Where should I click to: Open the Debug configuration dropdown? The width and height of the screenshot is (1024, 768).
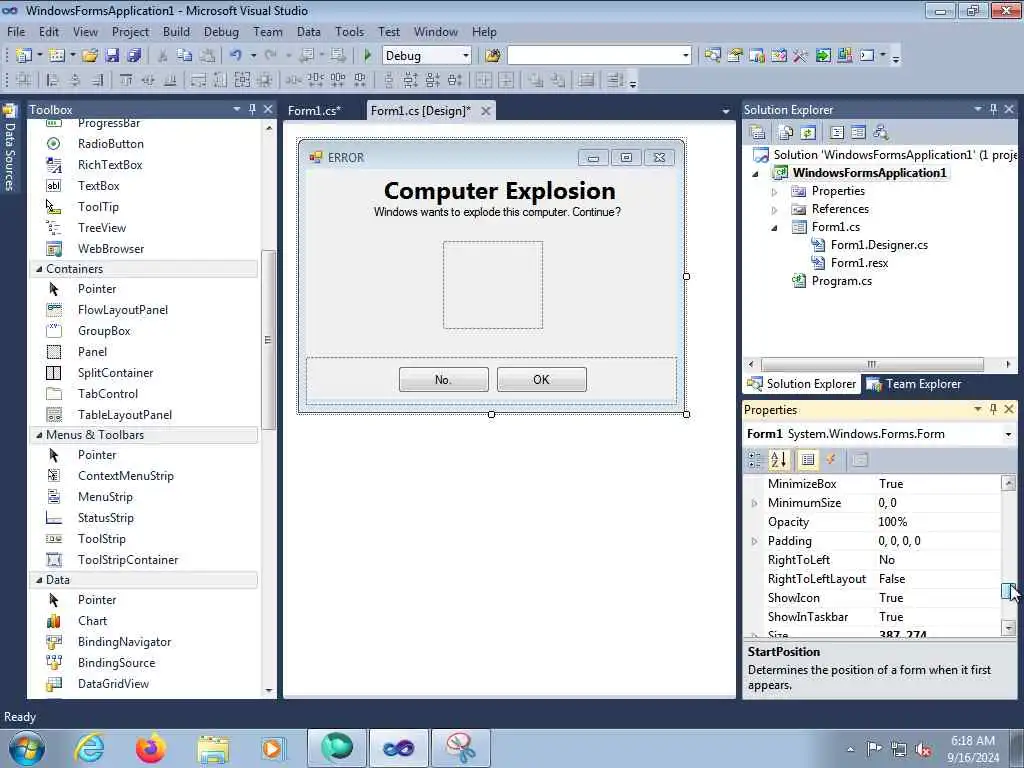(x=466, y=56)
